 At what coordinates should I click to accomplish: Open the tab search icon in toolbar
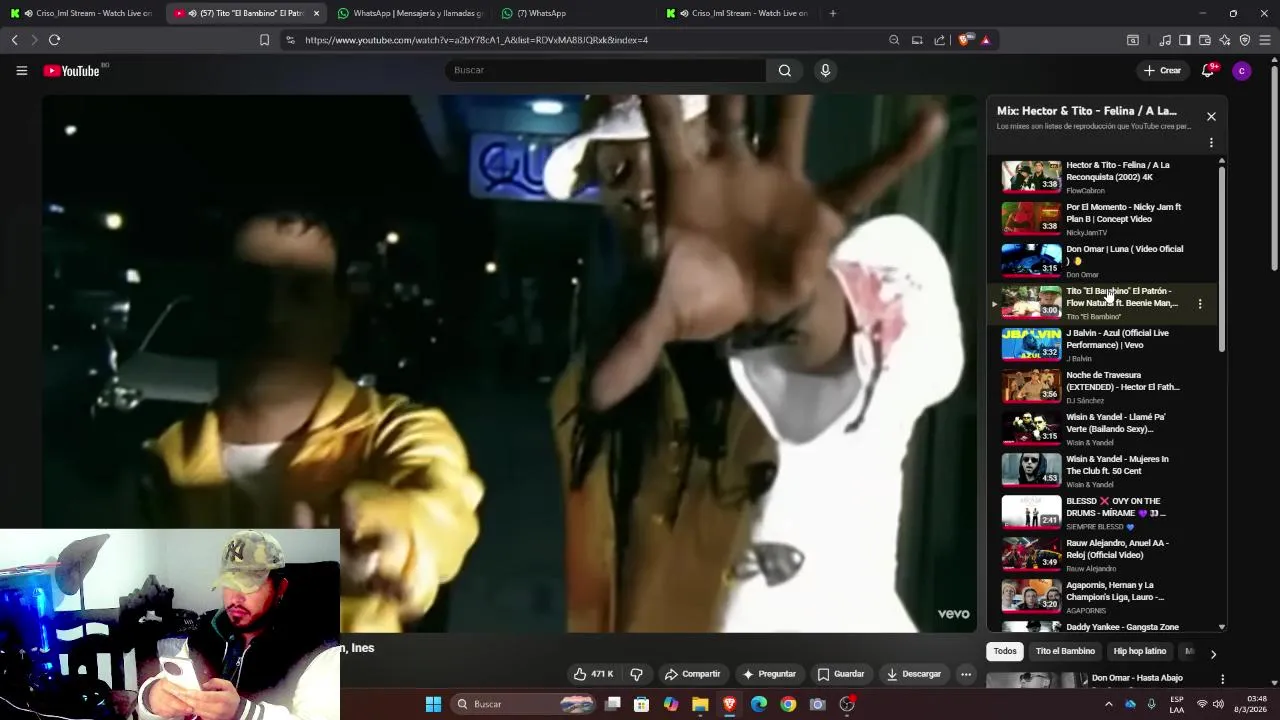[x=1133, y=40]
